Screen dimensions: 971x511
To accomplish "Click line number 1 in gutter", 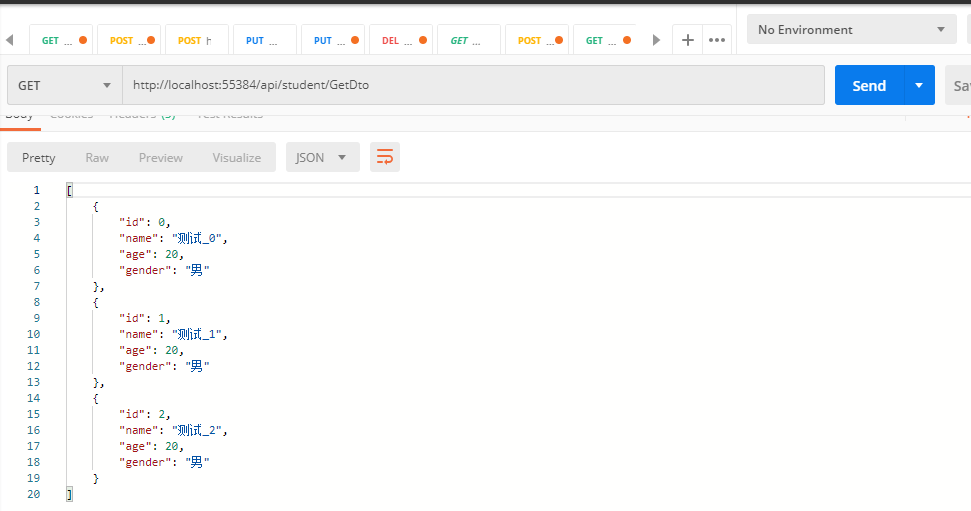I will pyautogui.click(x=37, y=190).
